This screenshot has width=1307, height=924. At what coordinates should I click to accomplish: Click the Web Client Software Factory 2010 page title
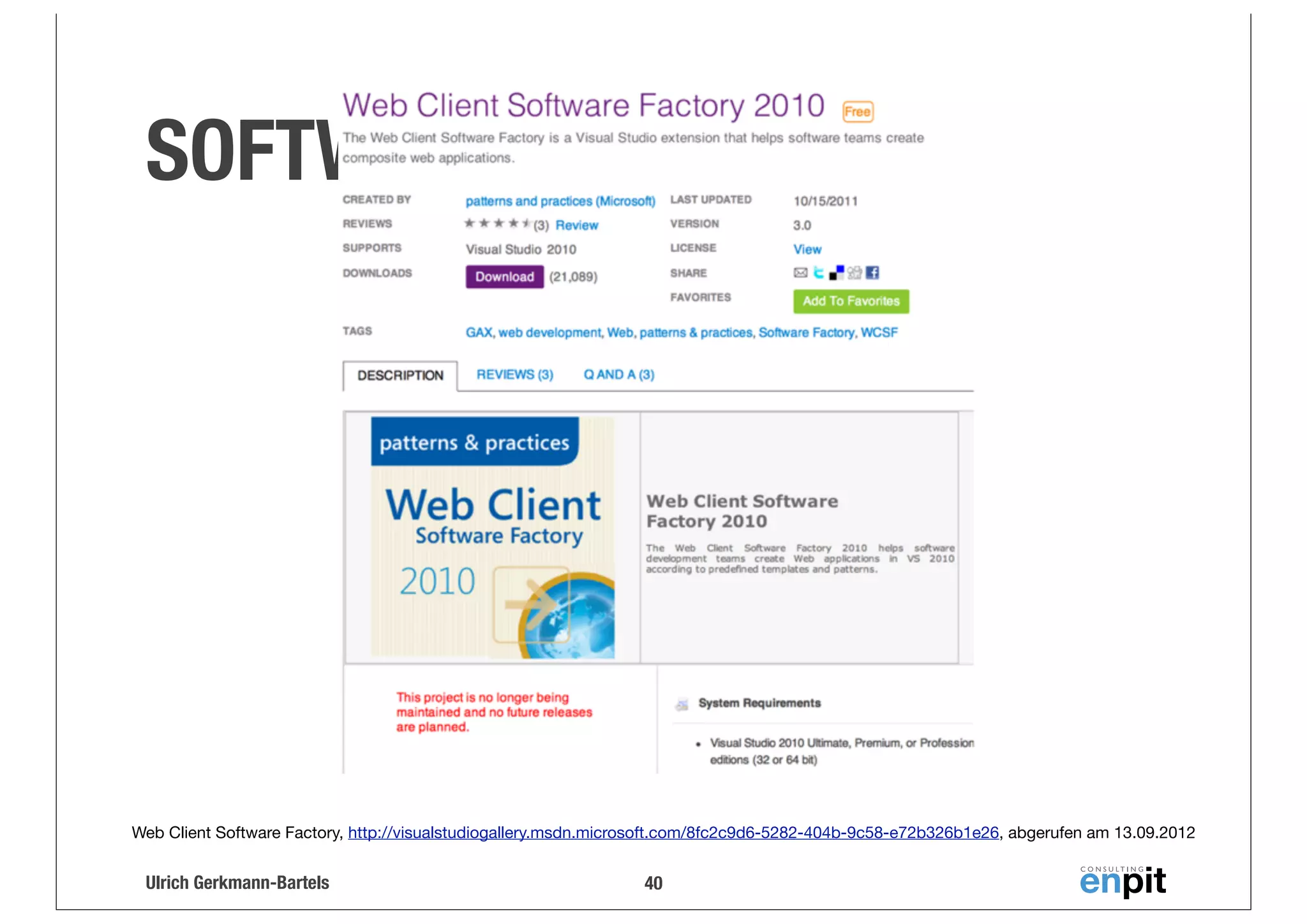[583, 105]
